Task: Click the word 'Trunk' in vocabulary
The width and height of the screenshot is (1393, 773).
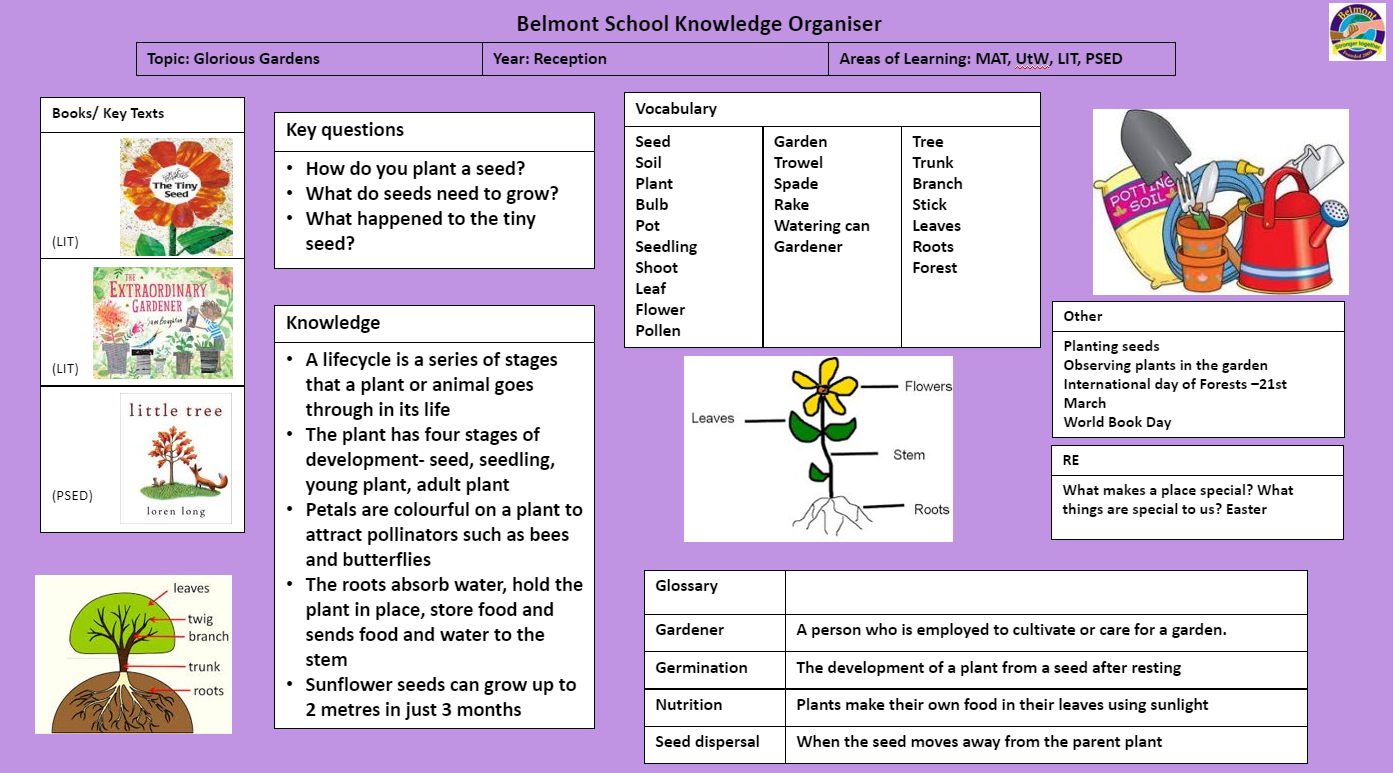Action: point(933,163)
